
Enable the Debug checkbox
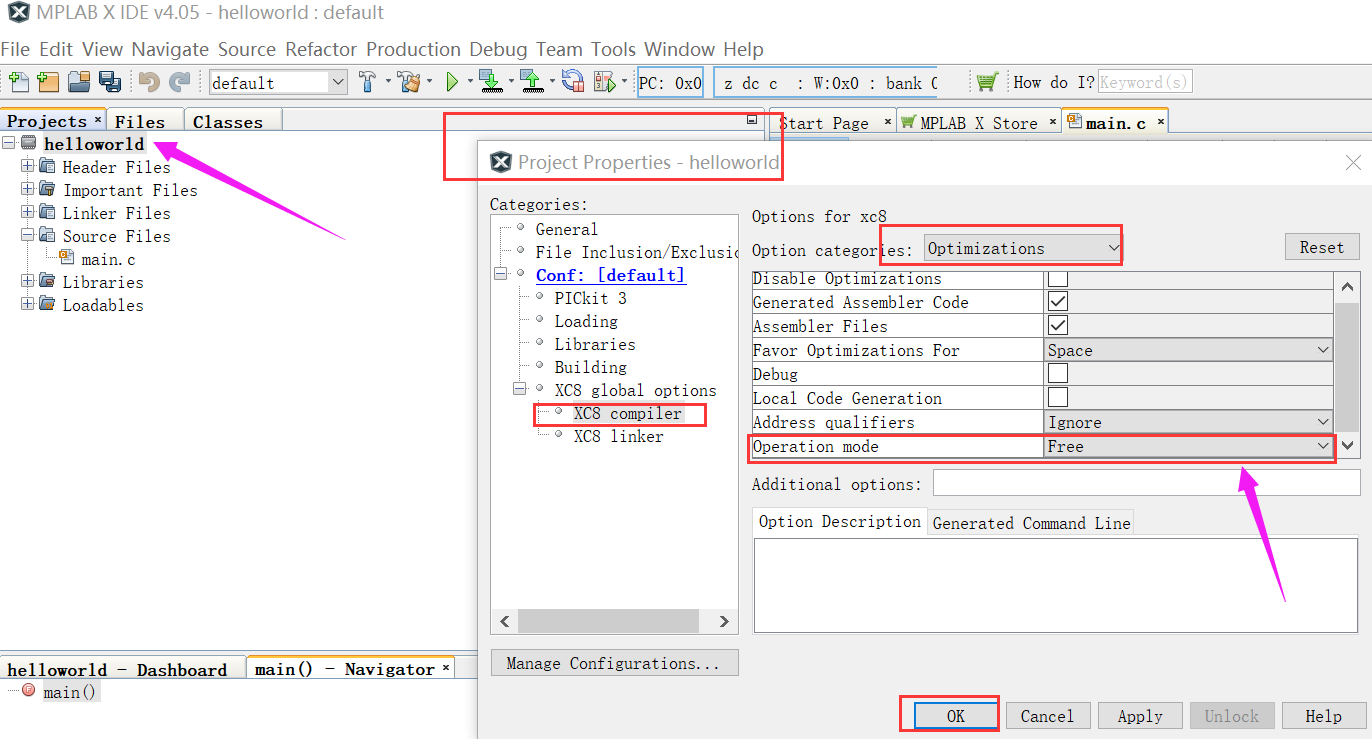1057,373
